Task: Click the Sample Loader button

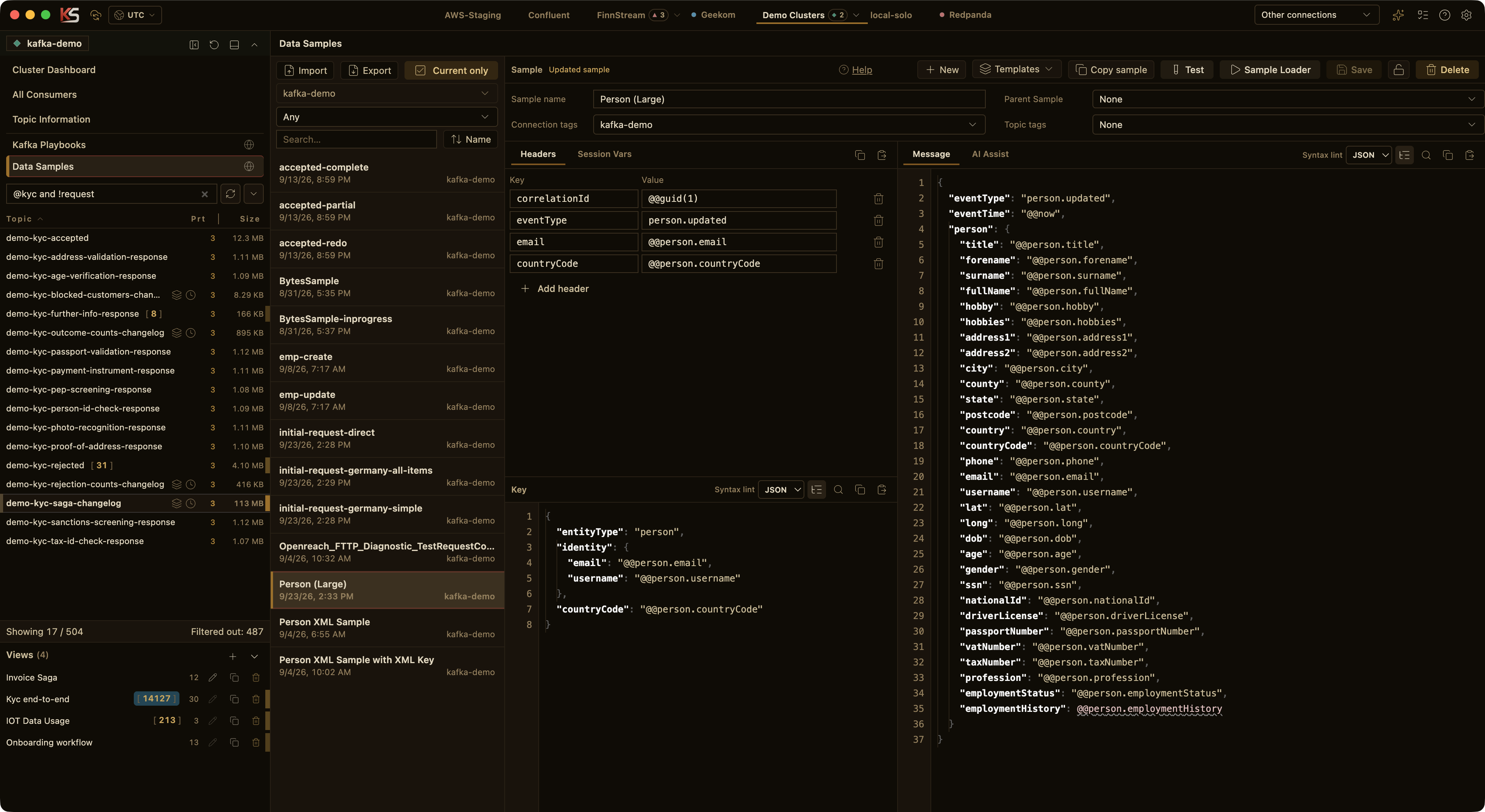Action: tap(1269, 70)
